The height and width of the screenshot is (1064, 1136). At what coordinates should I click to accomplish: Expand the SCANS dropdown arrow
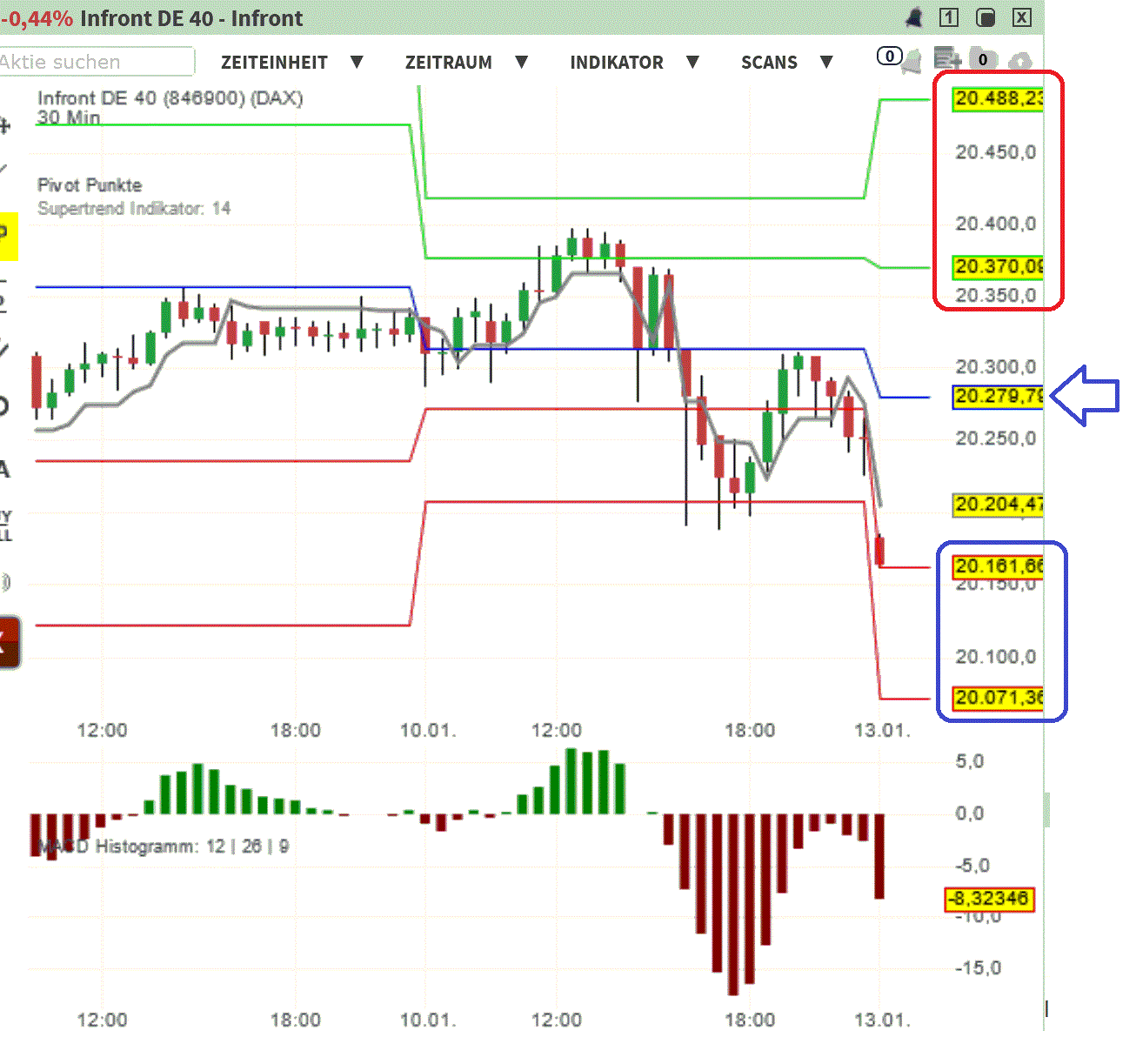pyautogui.click(x=826, y=62)
